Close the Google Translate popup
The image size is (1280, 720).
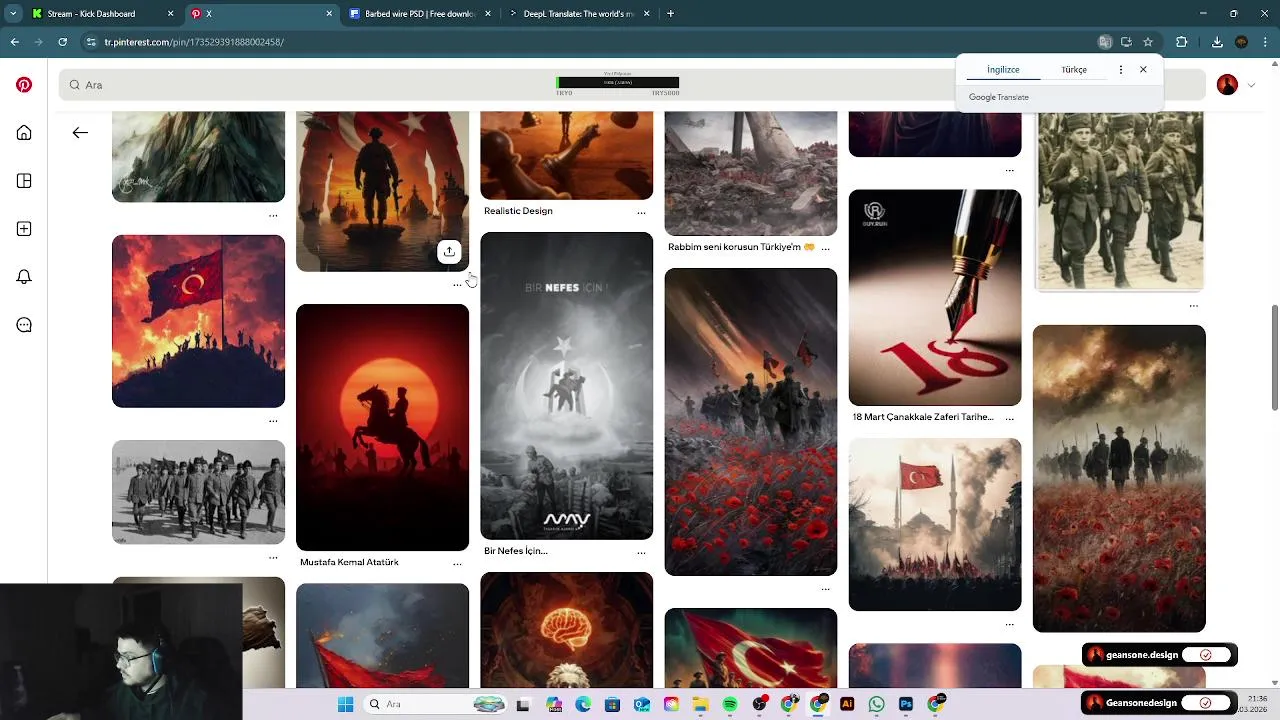tap(1143, 70)
